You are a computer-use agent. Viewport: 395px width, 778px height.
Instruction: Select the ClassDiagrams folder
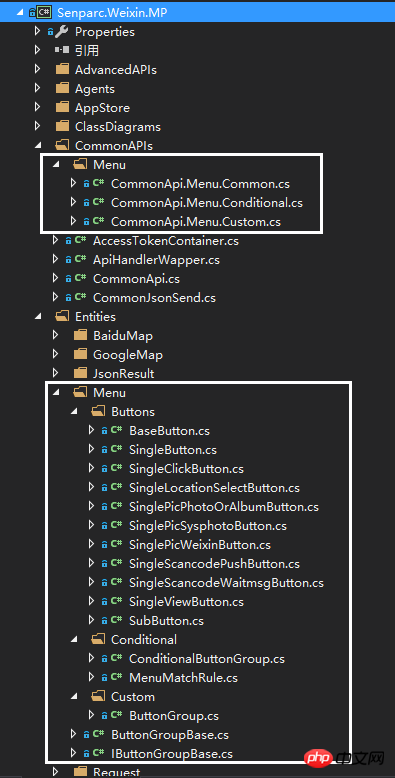(x=118, y=127)
